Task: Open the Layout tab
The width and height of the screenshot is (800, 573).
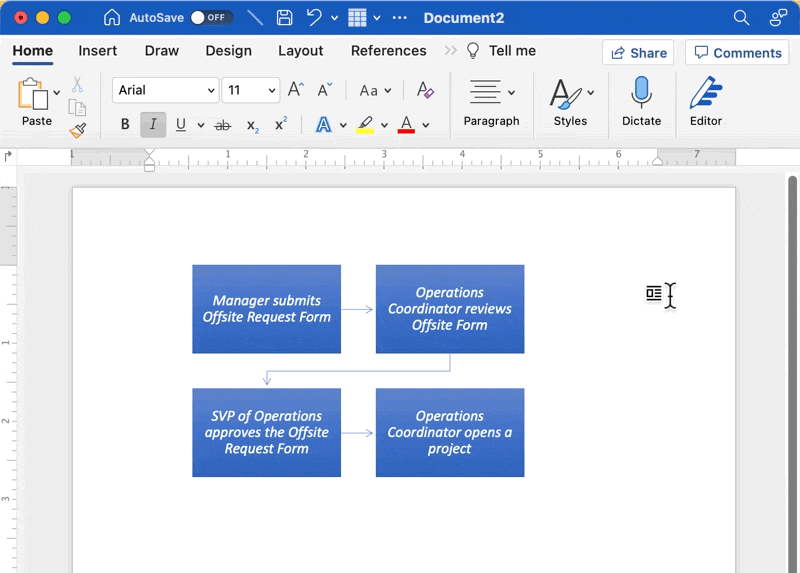Action: tap(300, 51)
